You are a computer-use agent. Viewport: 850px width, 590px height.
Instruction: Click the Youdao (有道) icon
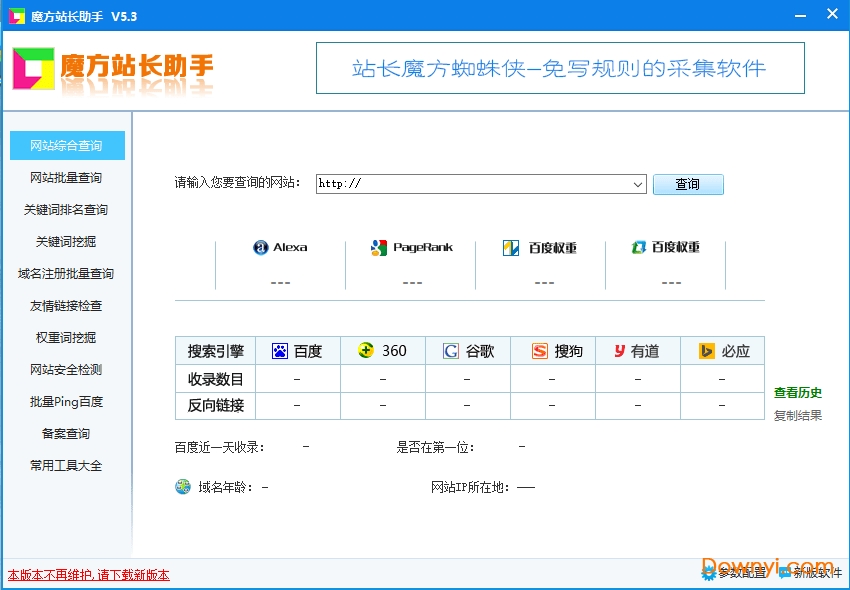[620, 351]
